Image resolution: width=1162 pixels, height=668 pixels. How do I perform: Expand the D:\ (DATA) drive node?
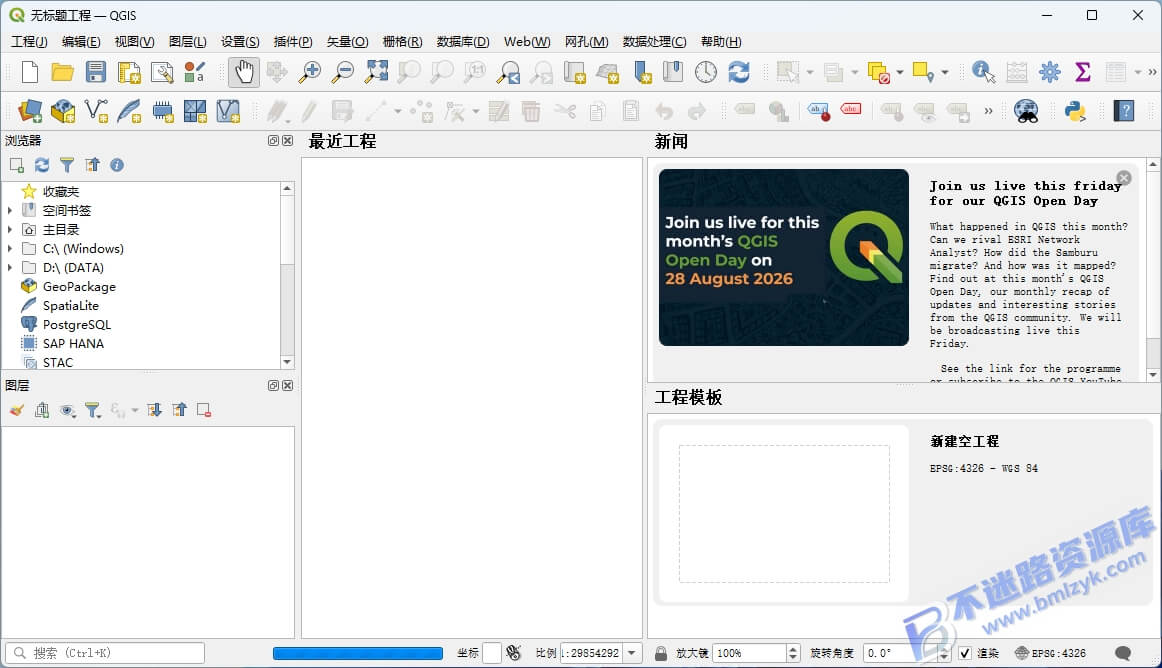pyautogui.click(x=10, y=268)
